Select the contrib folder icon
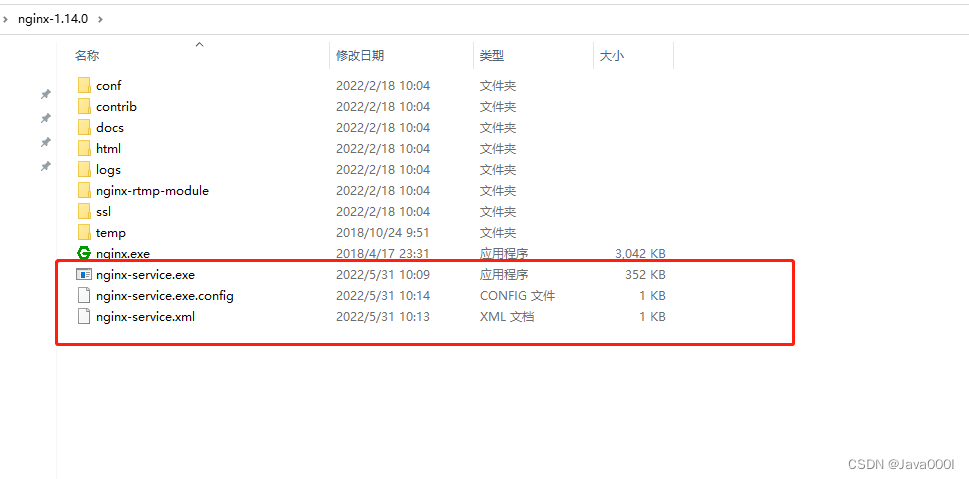Screen dimensions: 969x479 coord(84,106)
